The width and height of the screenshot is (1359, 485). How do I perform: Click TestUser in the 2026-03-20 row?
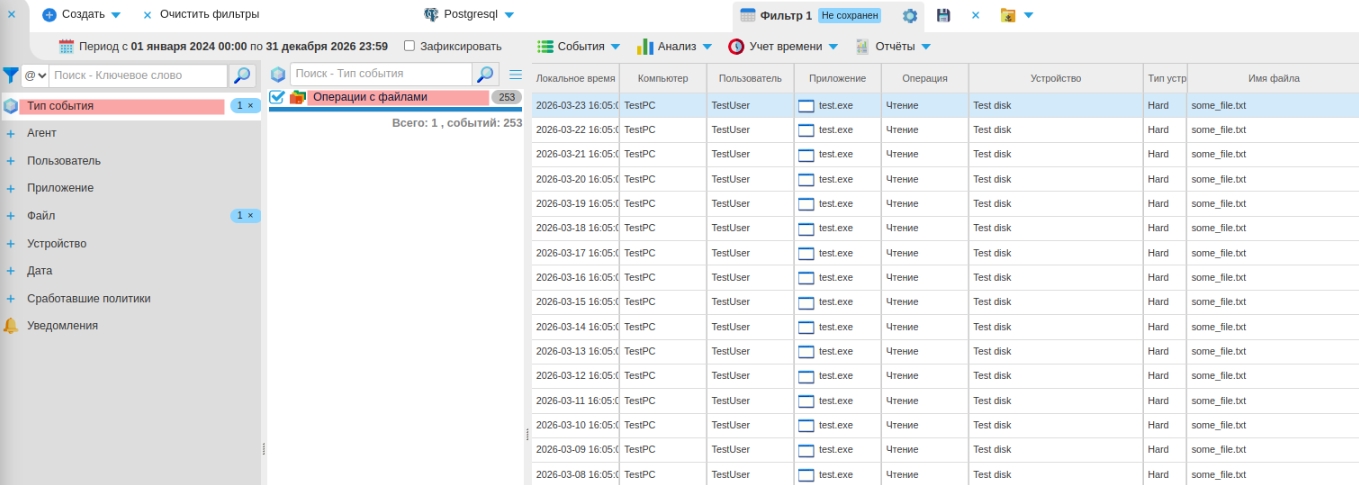coord(731,179)
